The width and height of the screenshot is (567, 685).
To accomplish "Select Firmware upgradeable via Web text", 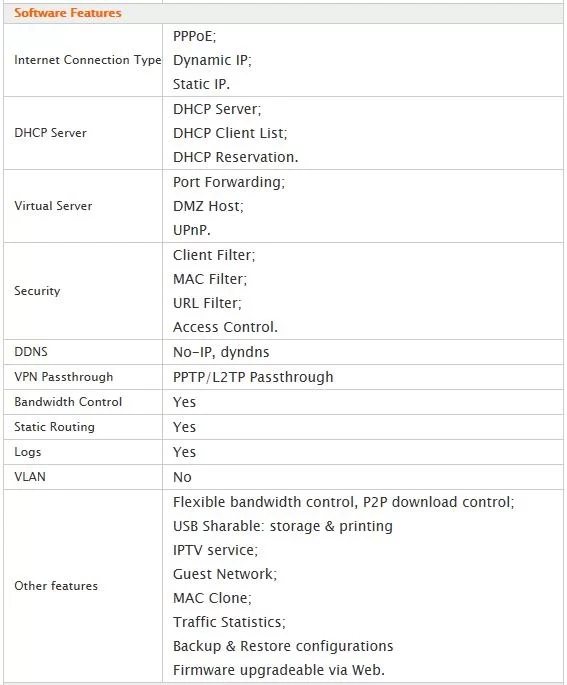I will coord(279,670).
